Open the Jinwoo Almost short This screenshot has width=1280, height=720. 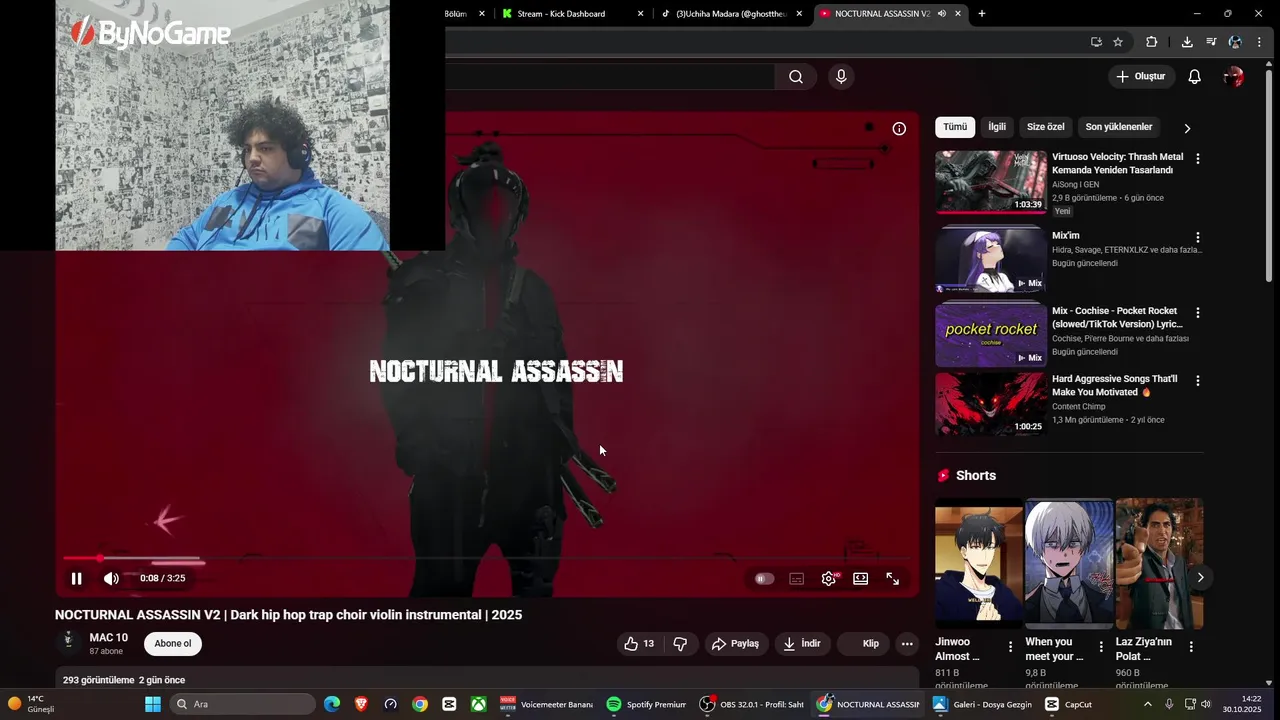[x=979, y=563]
